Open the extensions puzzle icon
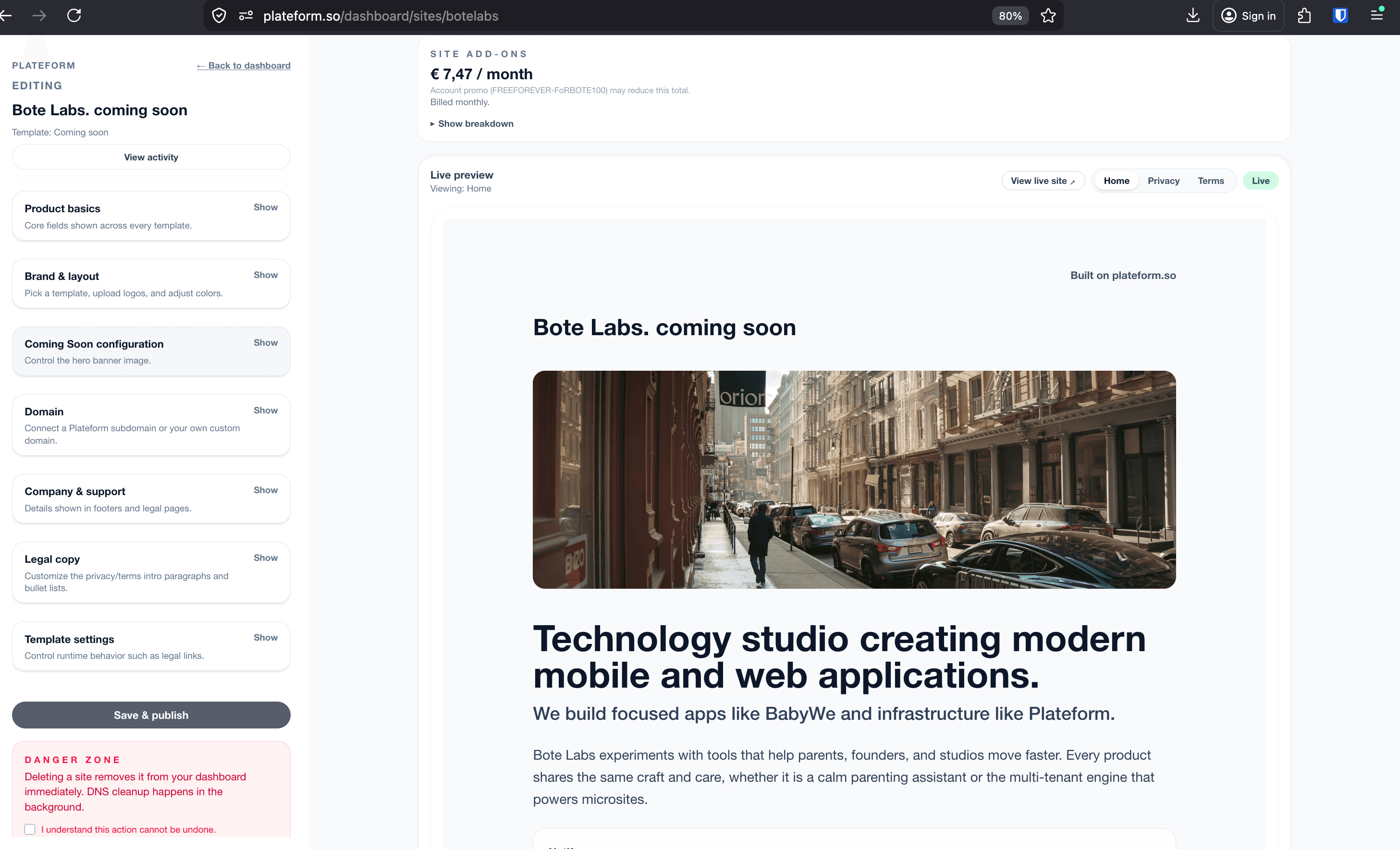 tap(1304, 16)
